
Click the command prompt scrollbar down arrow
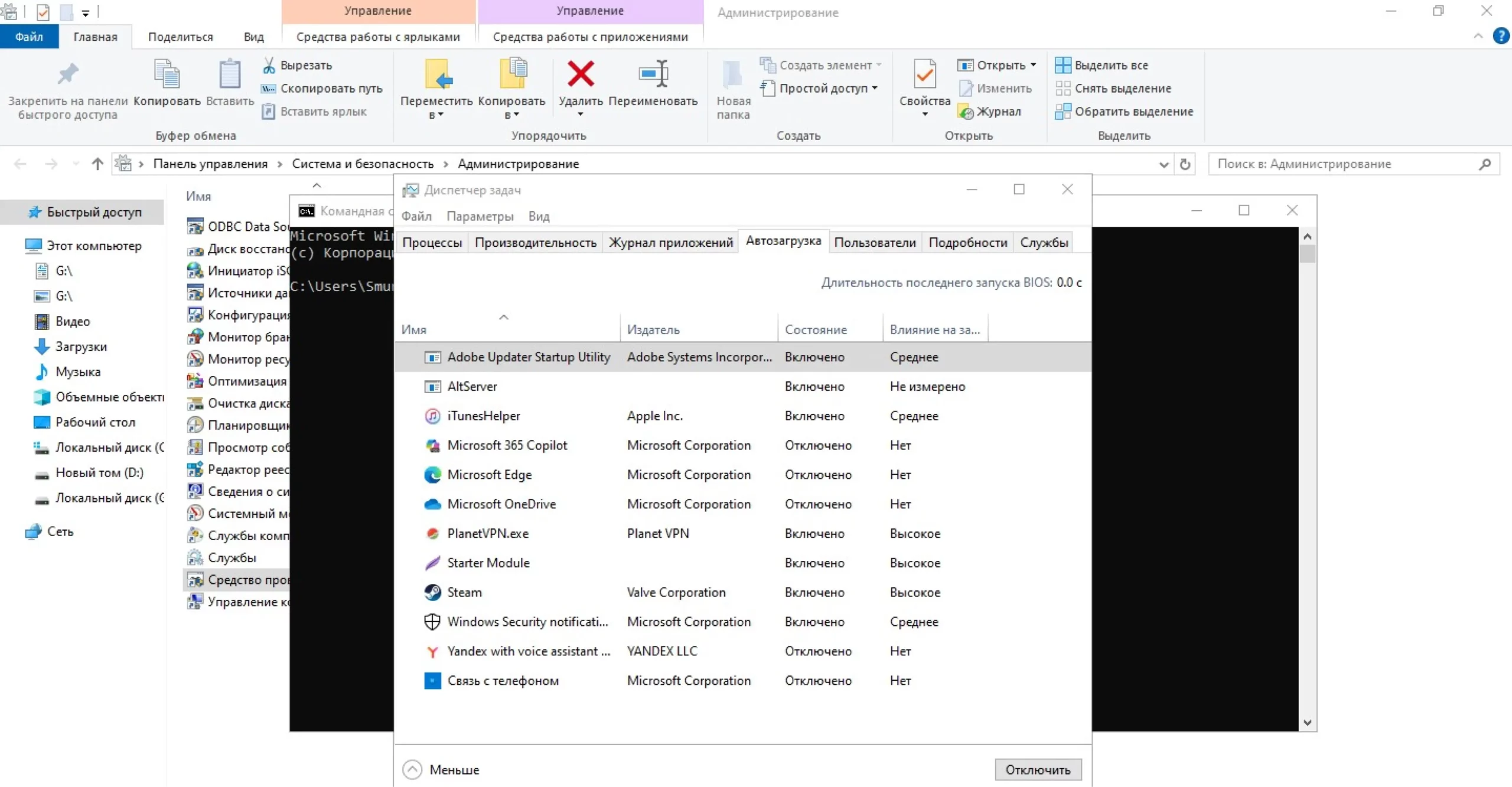click(x=1307, y=722)
